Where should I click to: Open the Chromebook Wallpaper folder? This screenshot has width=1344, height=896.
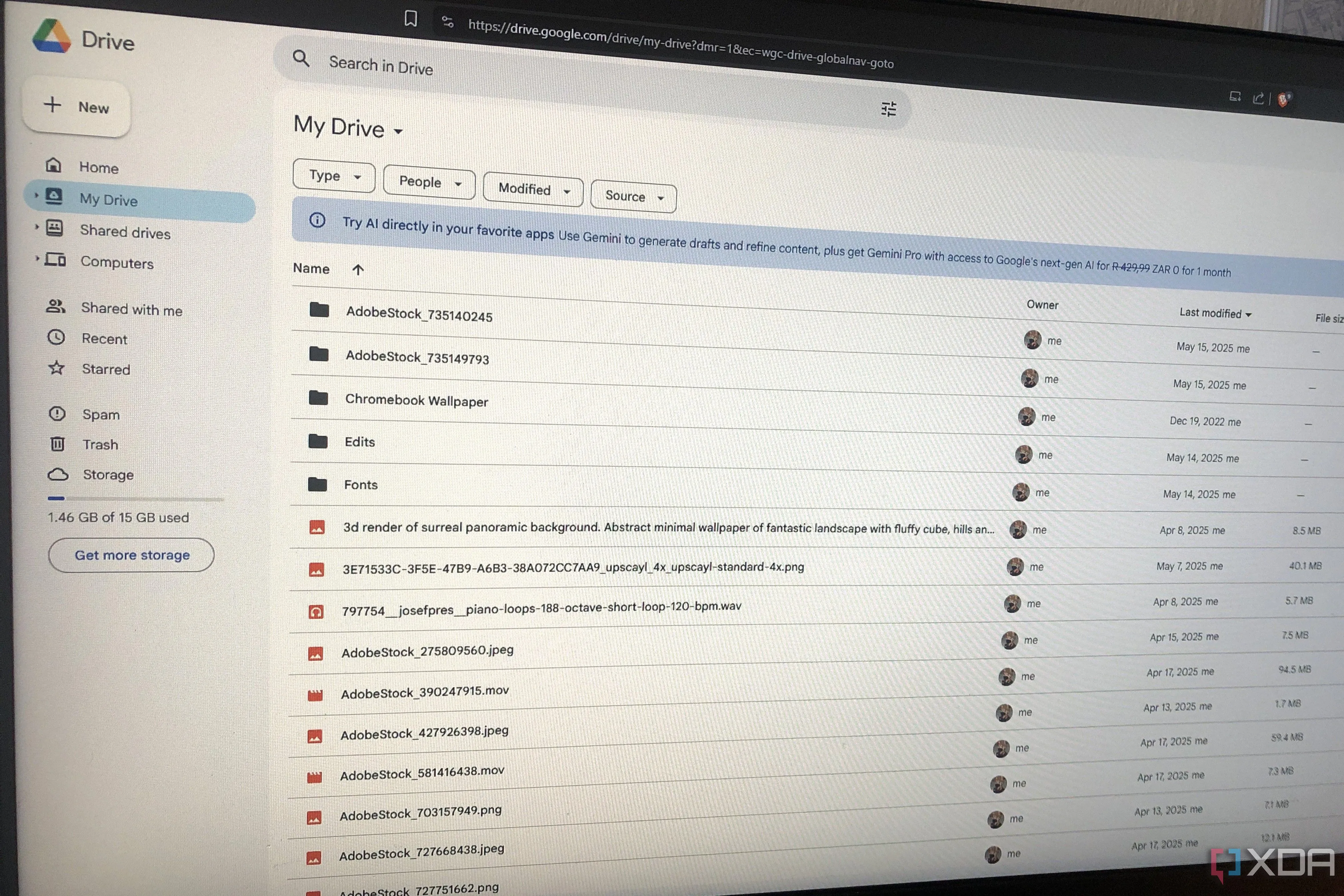(417, 400)
